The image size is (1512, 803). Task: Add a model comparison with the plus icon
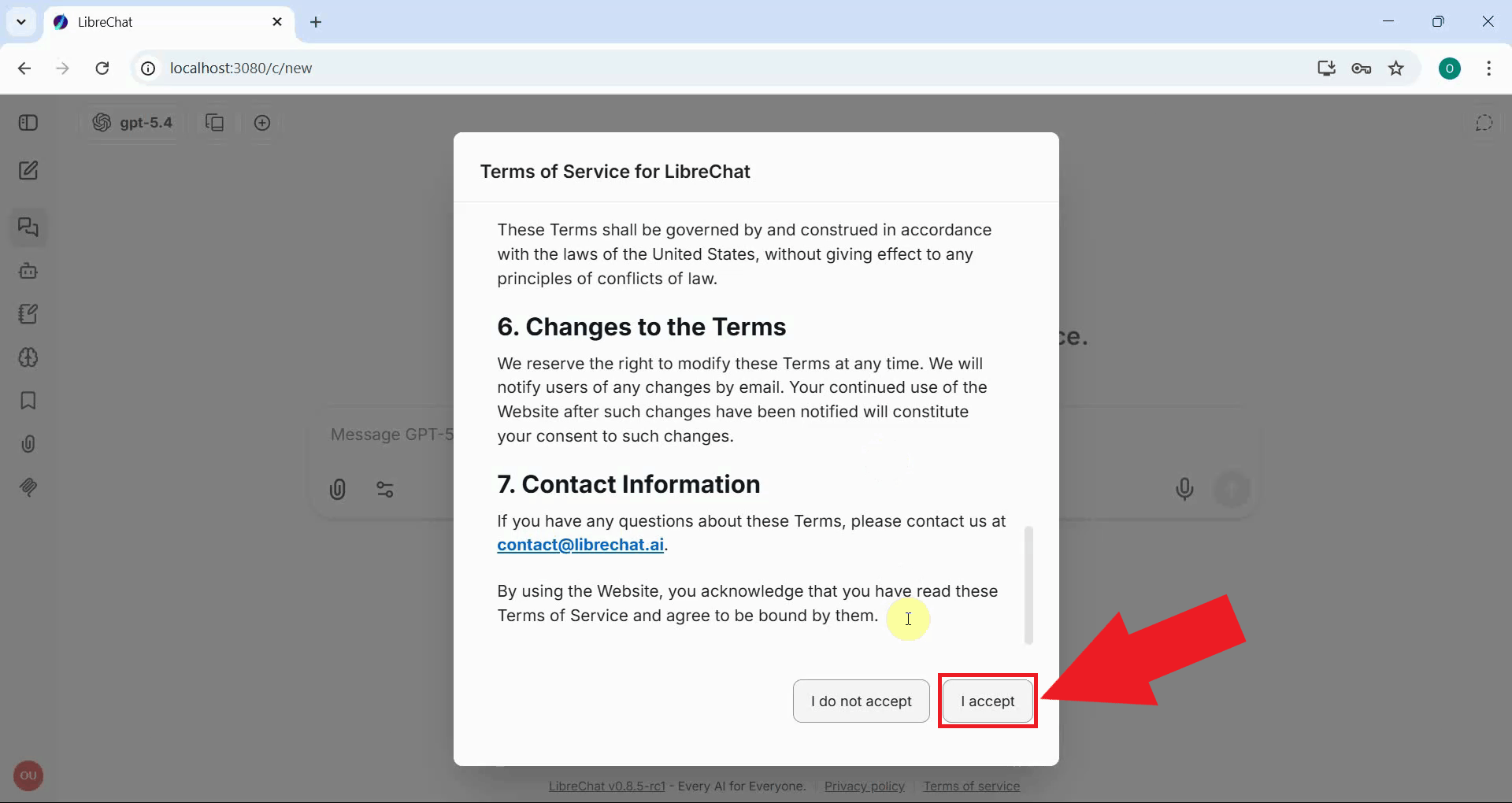coord(262,123)
